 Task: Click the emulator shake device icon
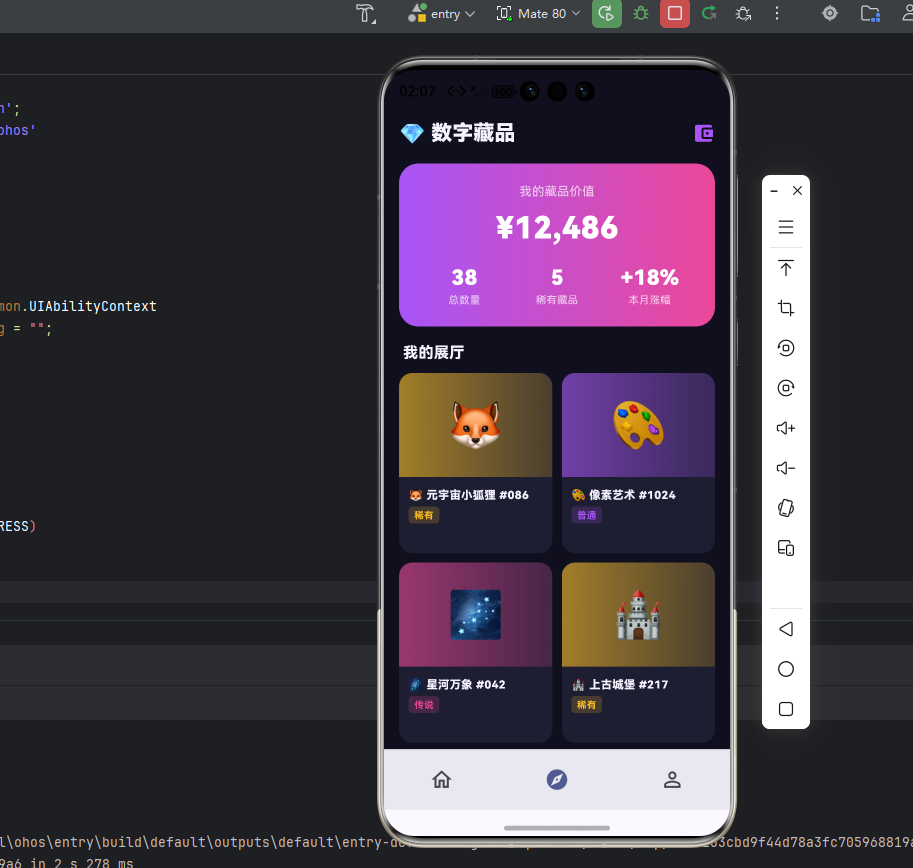pyautogui.click(x=785, y=508)
